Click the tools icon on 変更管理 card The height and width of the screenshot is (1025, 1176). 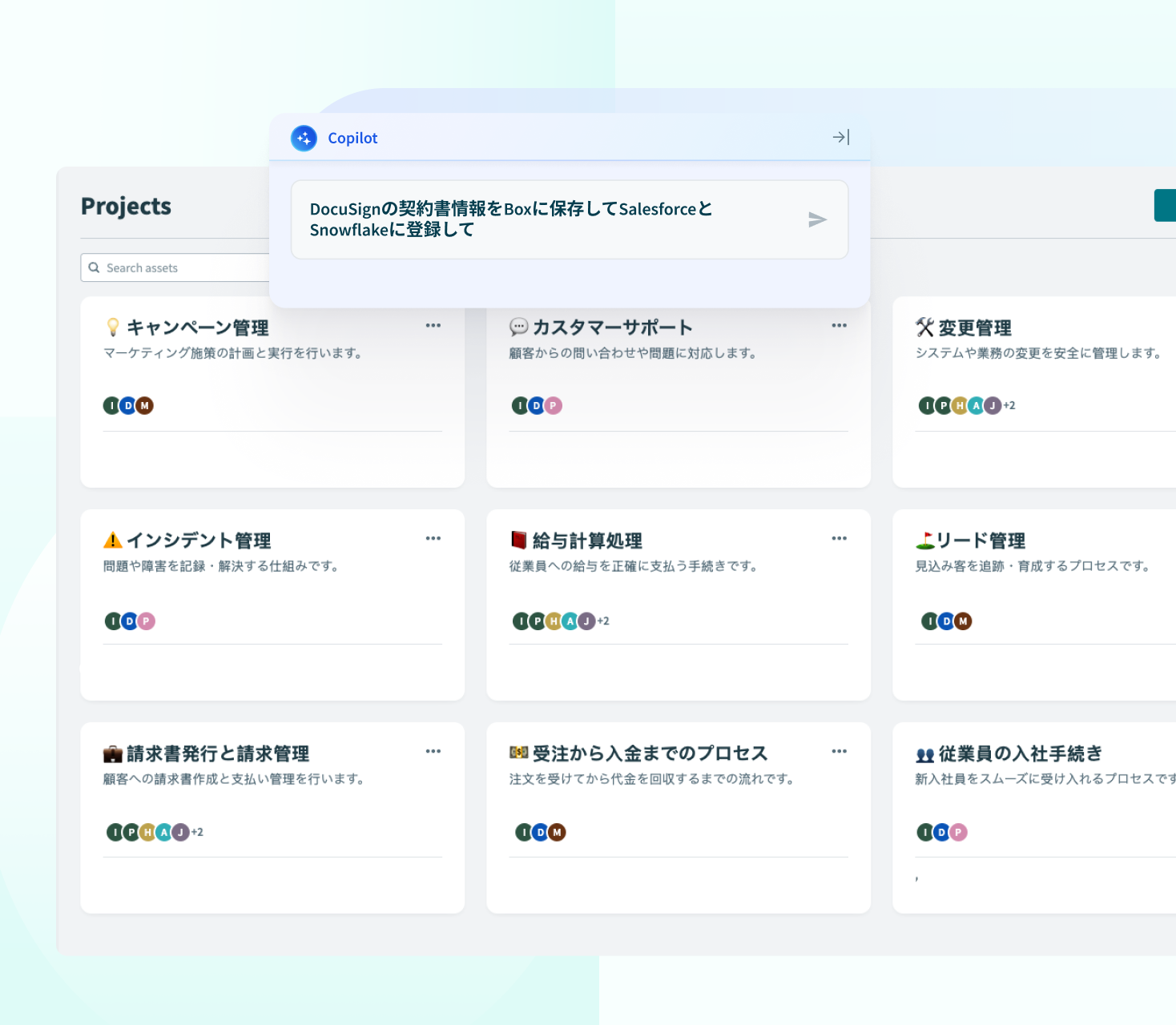(x=924, y=327)
